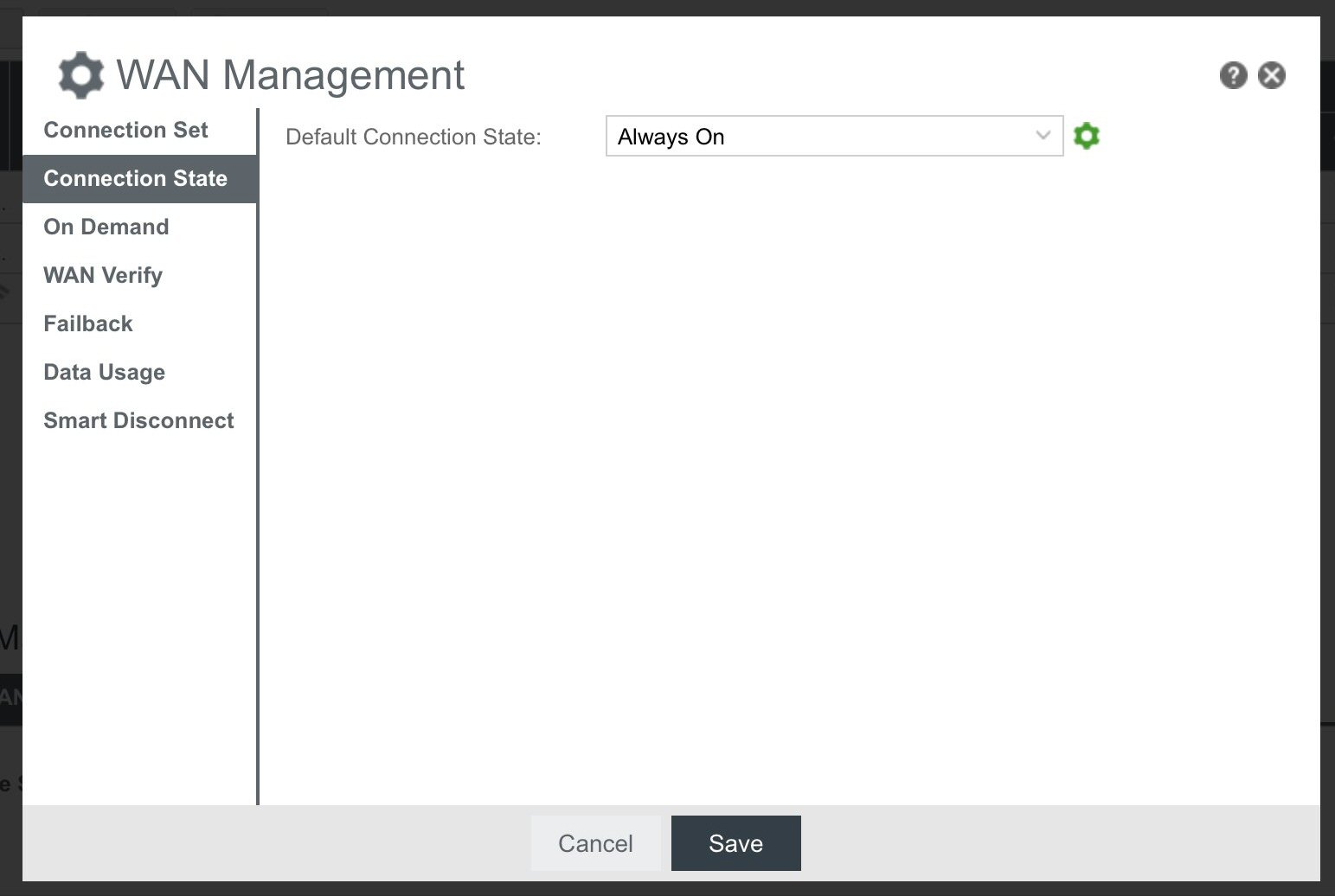The image size is (1335, 896).
Task: Click the Default Connection State chevron arrow
Action: pyautogui.click(x=1043, y=136)
